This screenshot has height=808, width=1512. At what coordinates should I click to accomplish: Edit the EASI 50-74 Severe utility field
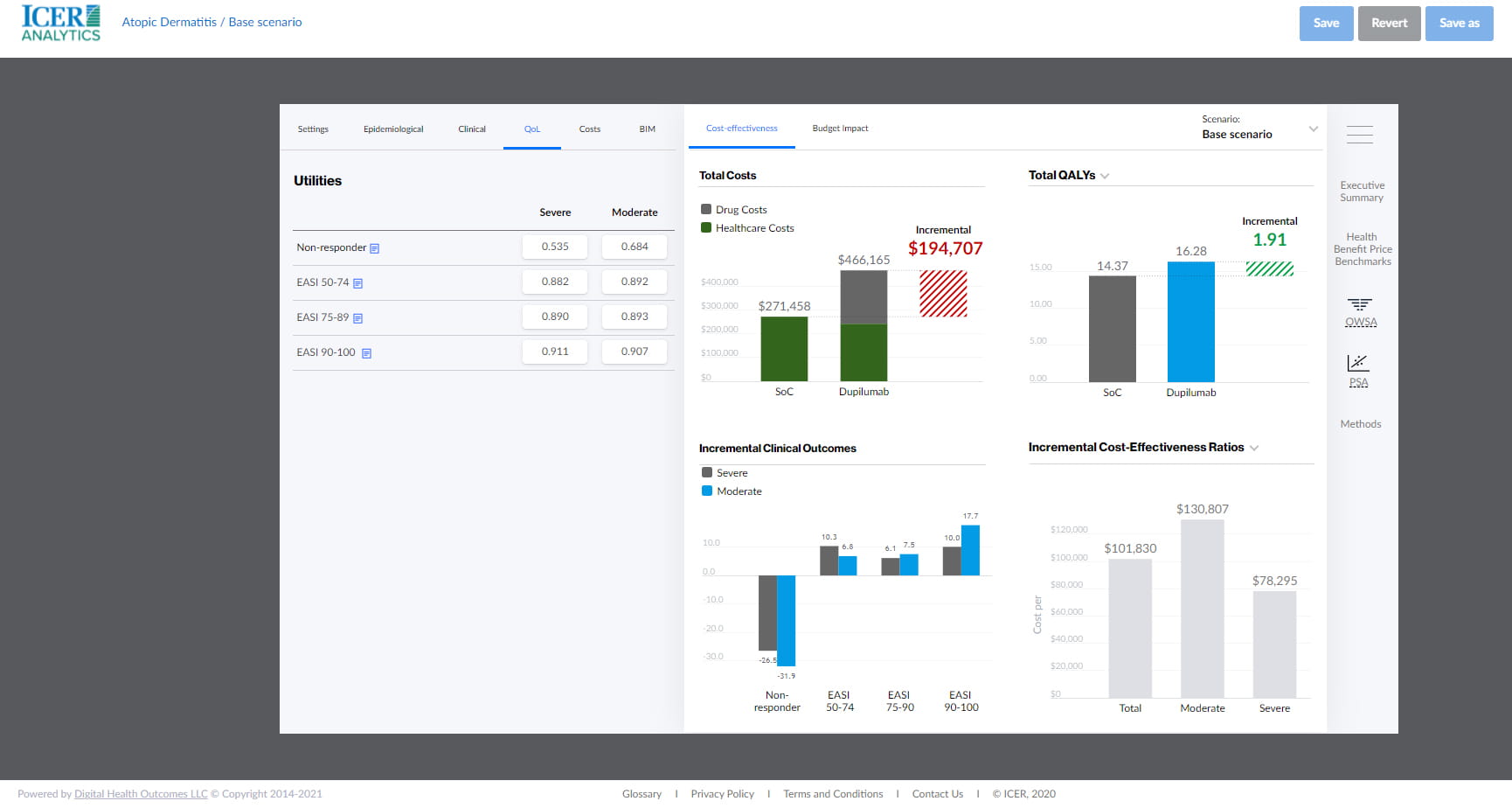555,282
